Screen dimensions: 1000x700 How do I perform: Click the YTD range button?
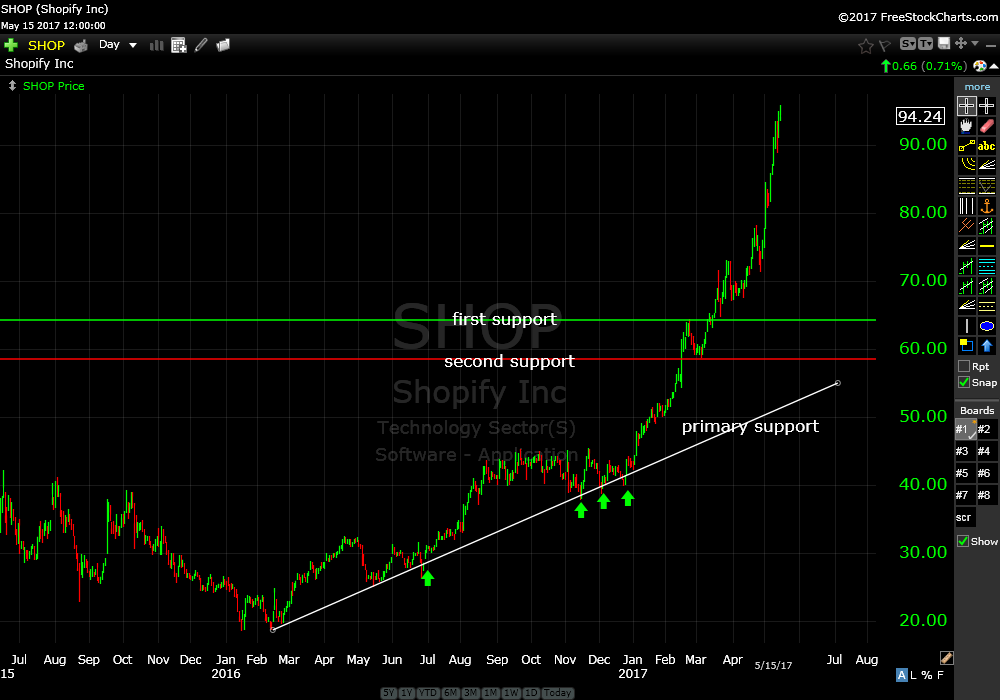[x=428, y=693]
